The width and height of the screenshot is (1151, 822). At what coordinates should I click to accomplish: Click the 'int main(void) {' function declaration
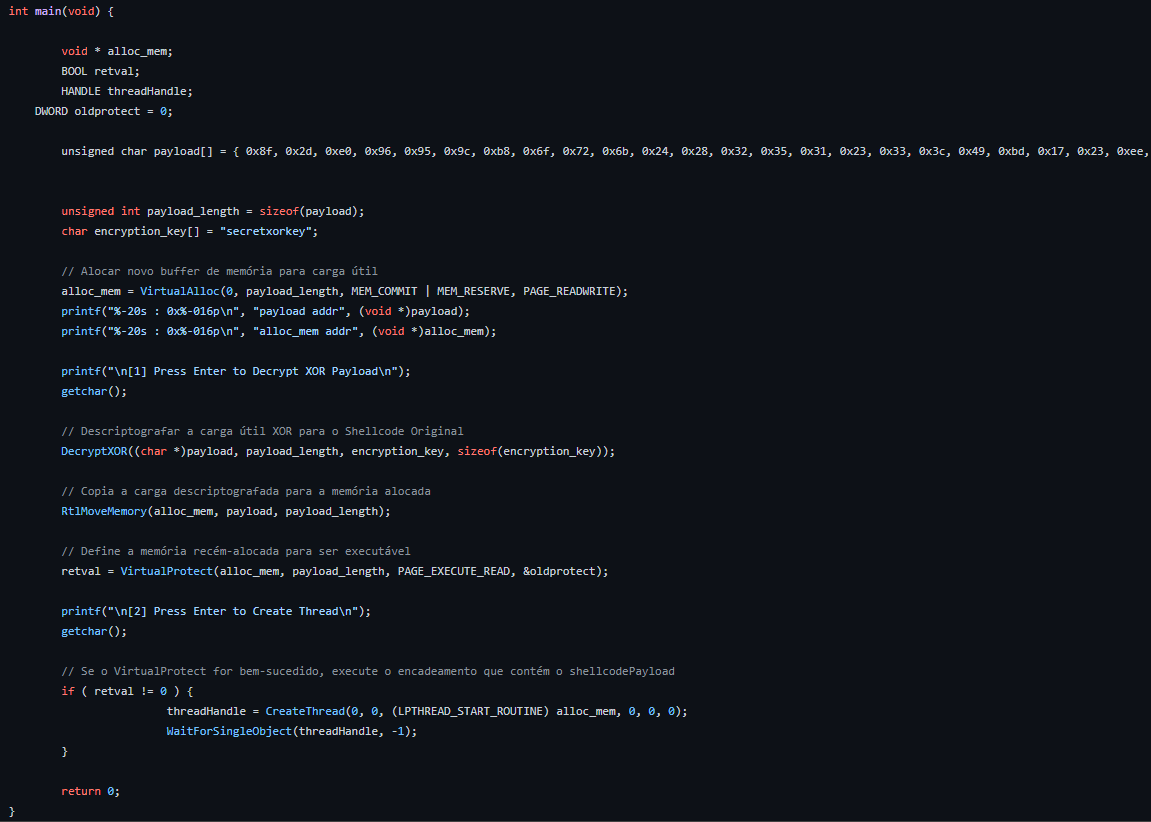pos(61,12)
